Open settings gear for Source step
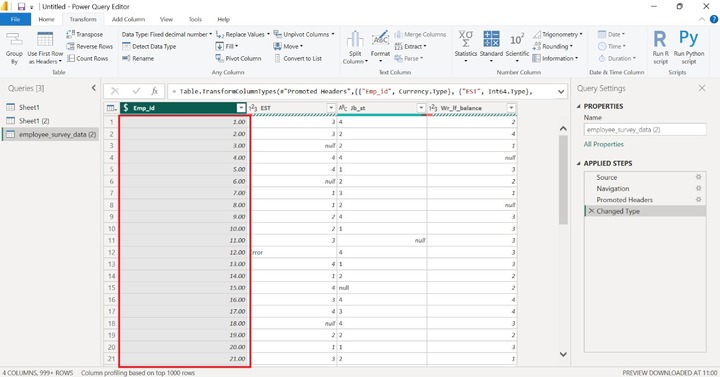The height and width of the screenshot is (377, 720). (698, 177)
